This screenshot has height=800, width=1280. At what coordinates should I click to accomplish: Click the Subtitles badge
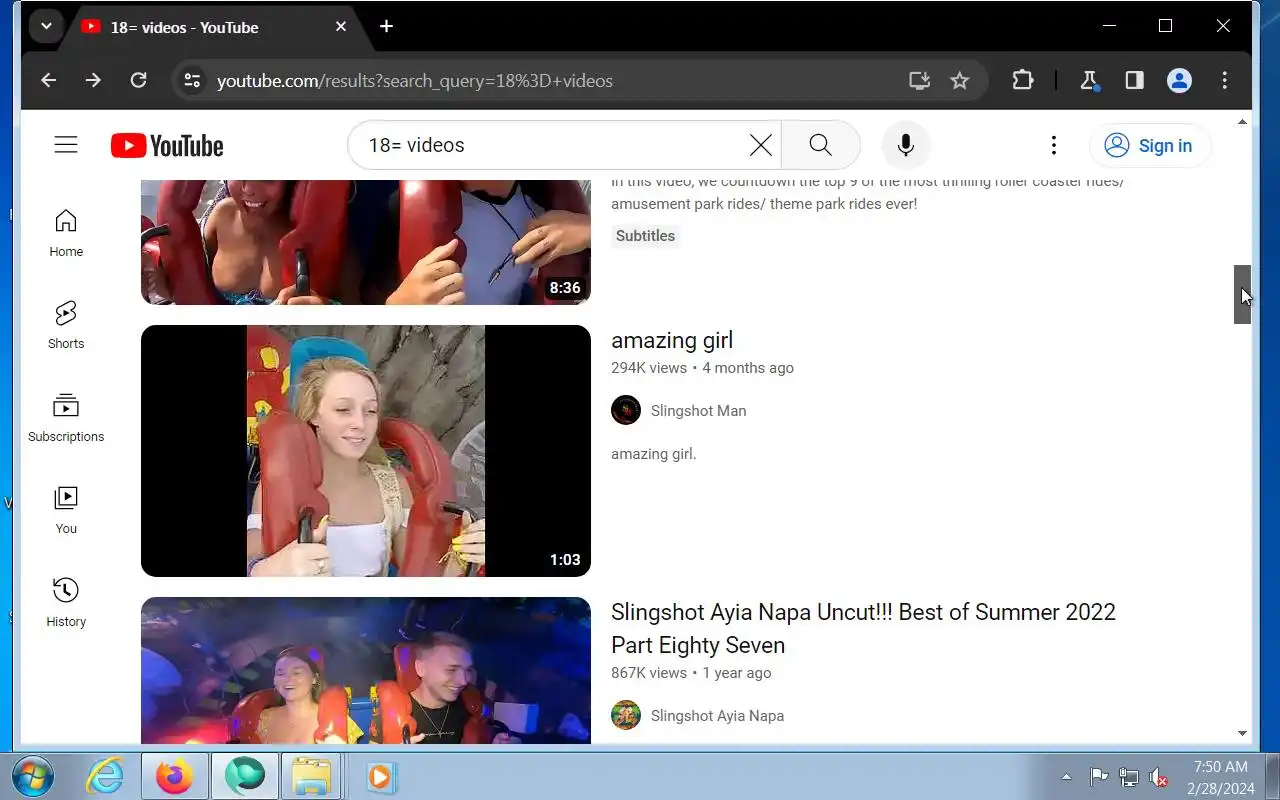point(645,236)
